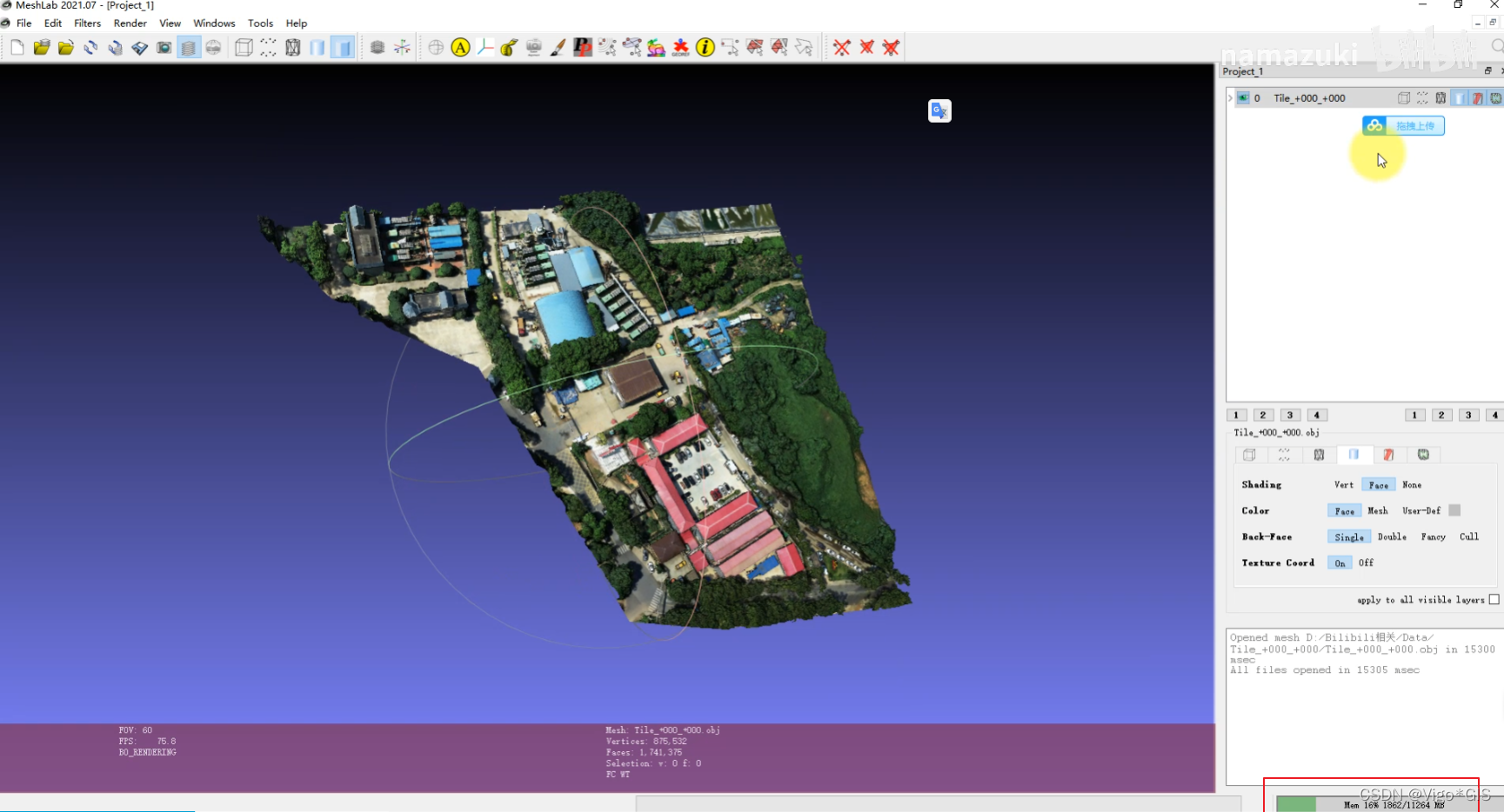This screenshot has width=1504, height=812.
Task: Expand the Tile_+000_+000 layer tree arrow
Action: [1230, 98]
